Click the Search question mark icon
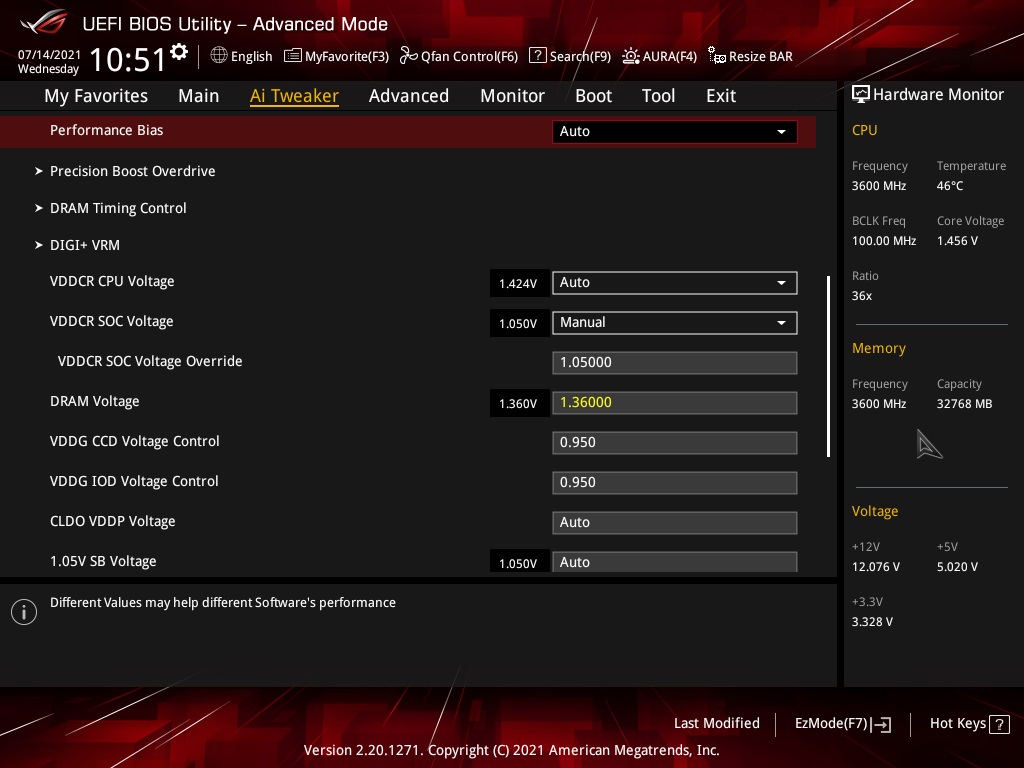Viewport: 1024px width, 768px height. point(537,56)
